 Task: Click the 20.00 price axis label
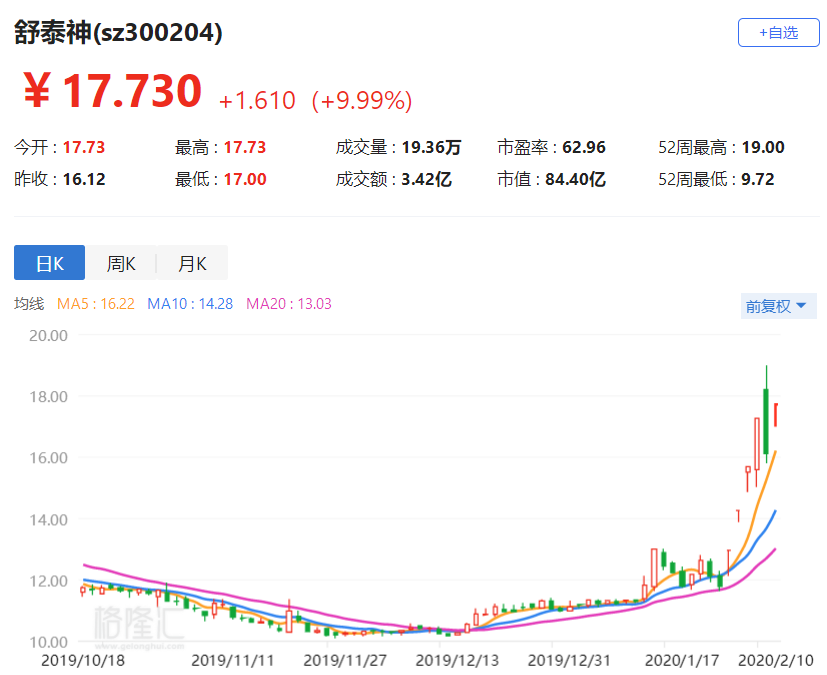pos(49,335)
